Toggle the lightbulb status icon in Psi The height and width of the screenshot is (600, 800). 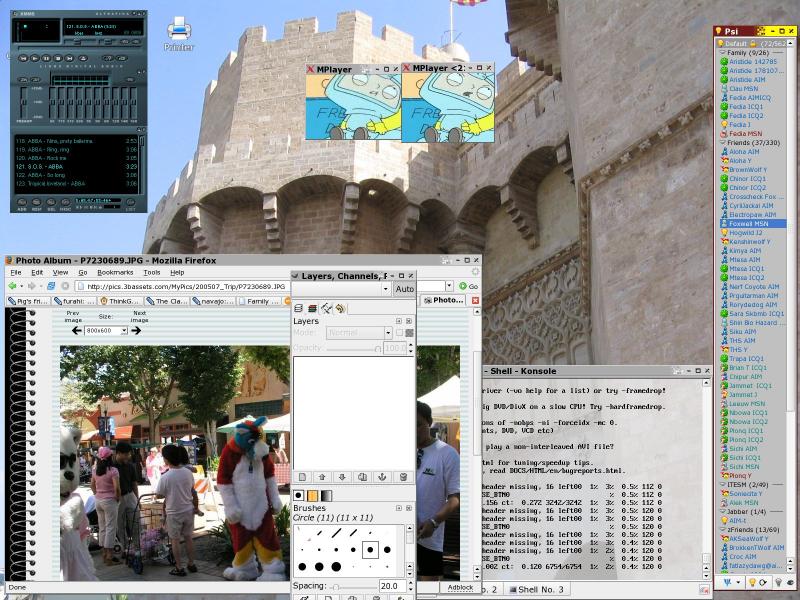(x=753, y=582)
